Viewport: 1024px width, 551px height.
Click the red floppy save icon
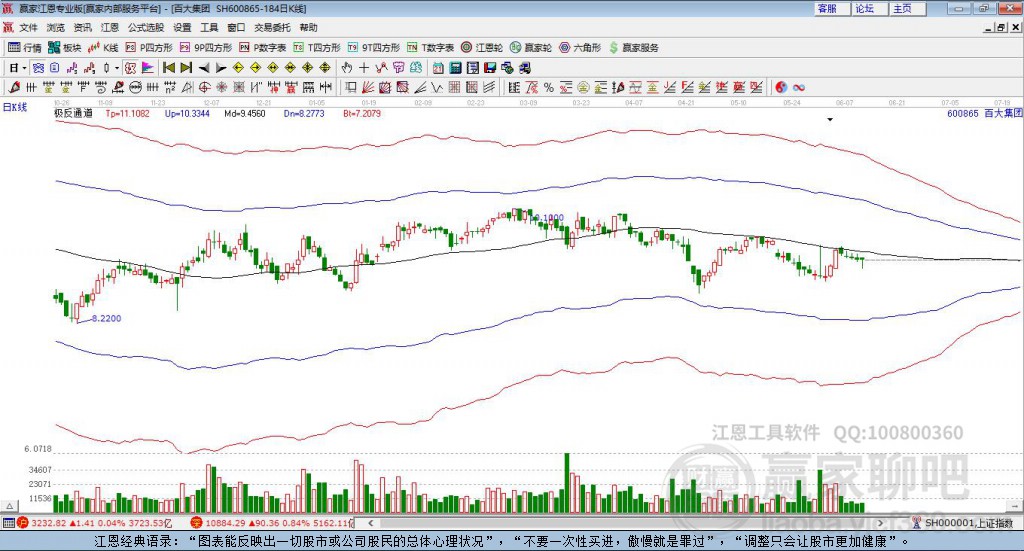tap(490, 68)
